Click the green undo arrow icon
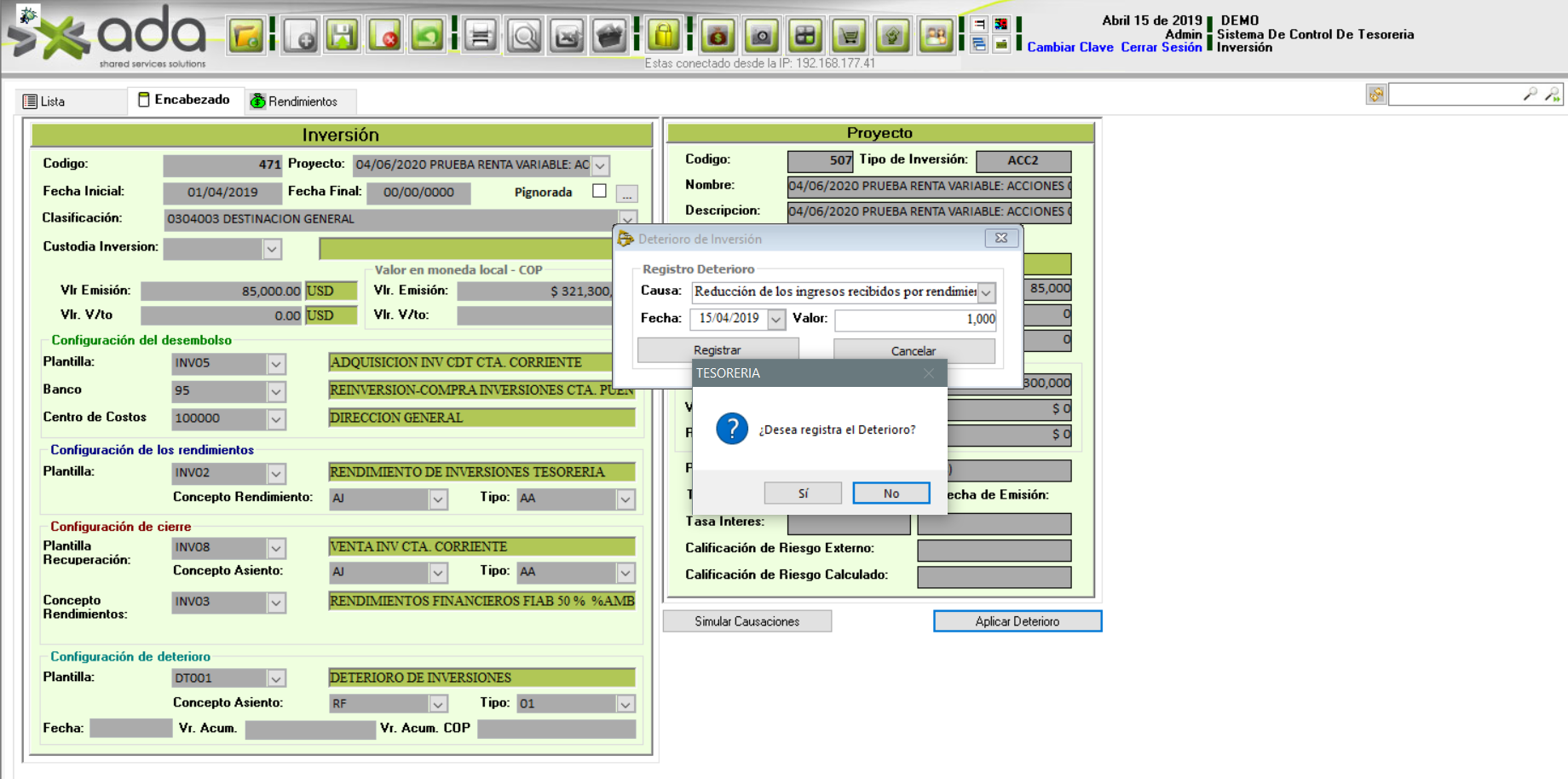Screen dimensions: 1568x779 point(427,37)
